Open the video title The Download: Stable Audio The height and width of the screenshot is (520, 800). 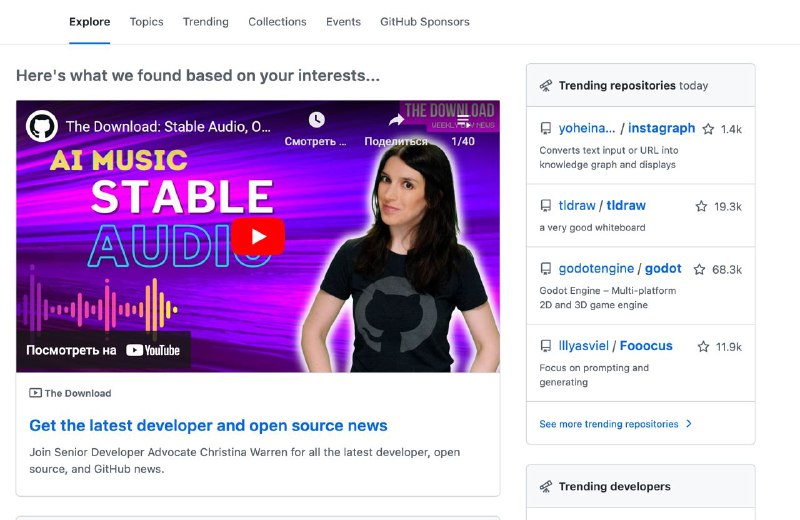(168, 127)
